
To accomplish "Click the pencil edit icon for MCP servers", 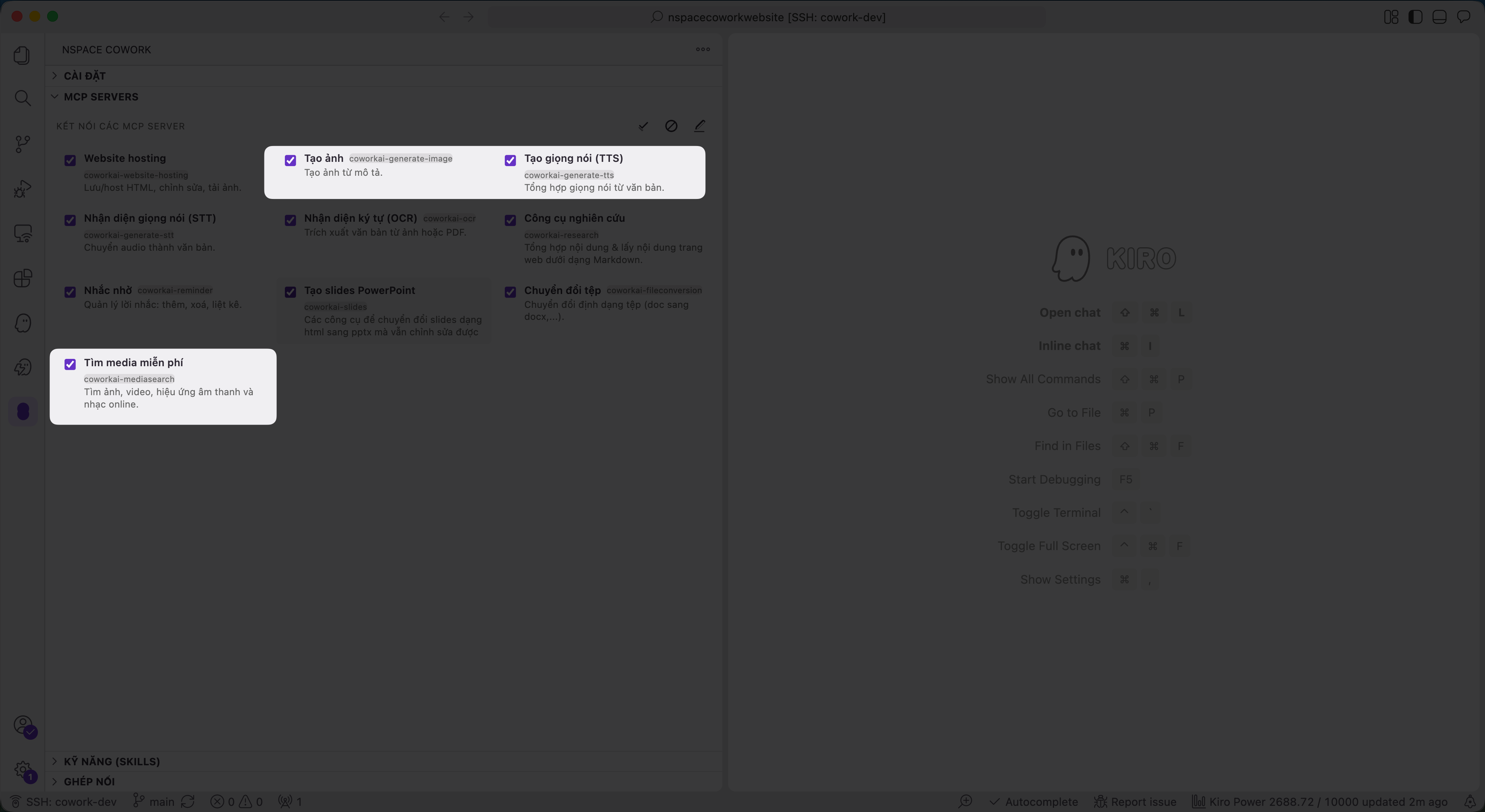I will (x=699, y=126).
